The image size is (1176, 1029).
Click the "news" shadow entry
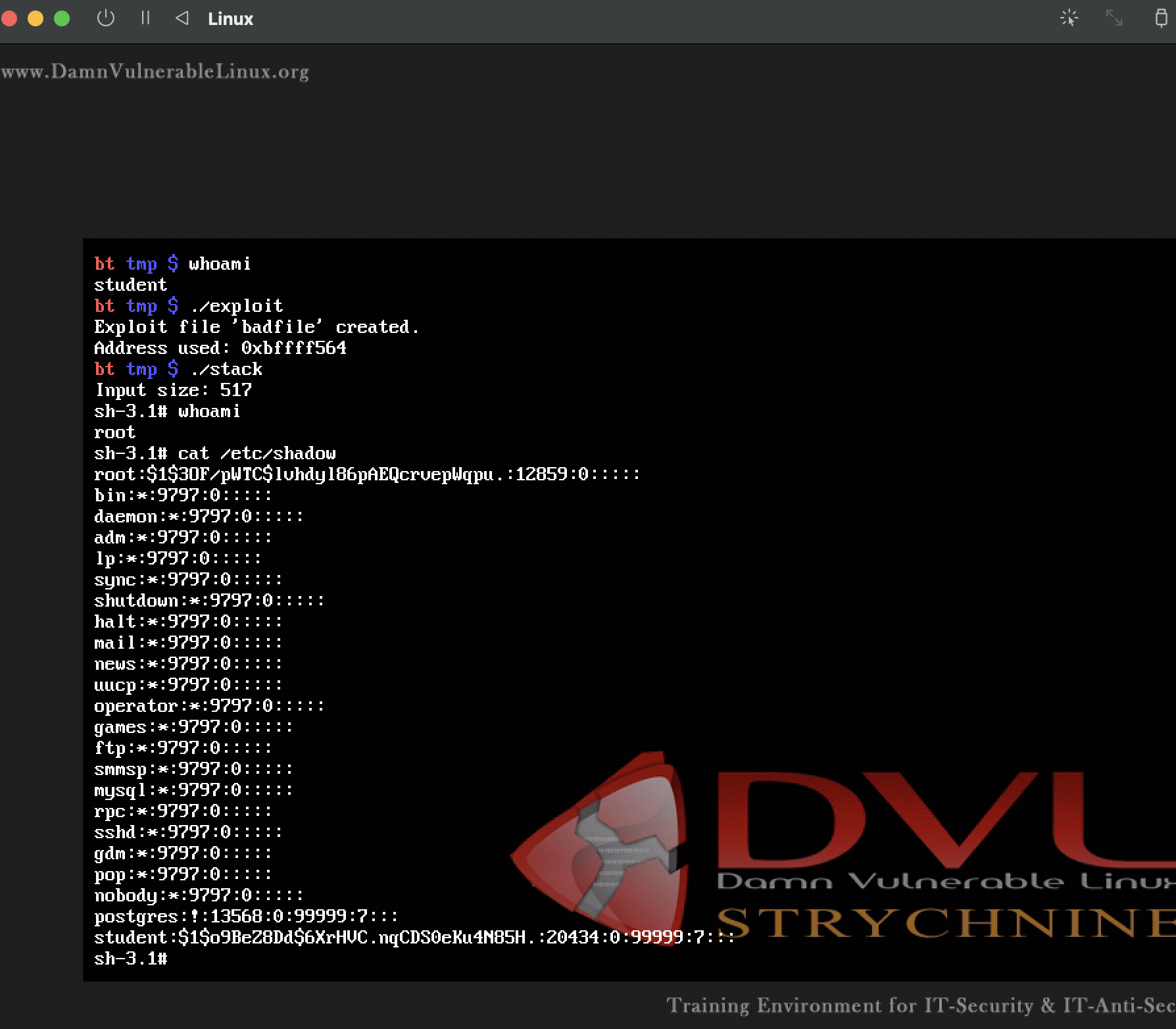(x=188, y=664)
